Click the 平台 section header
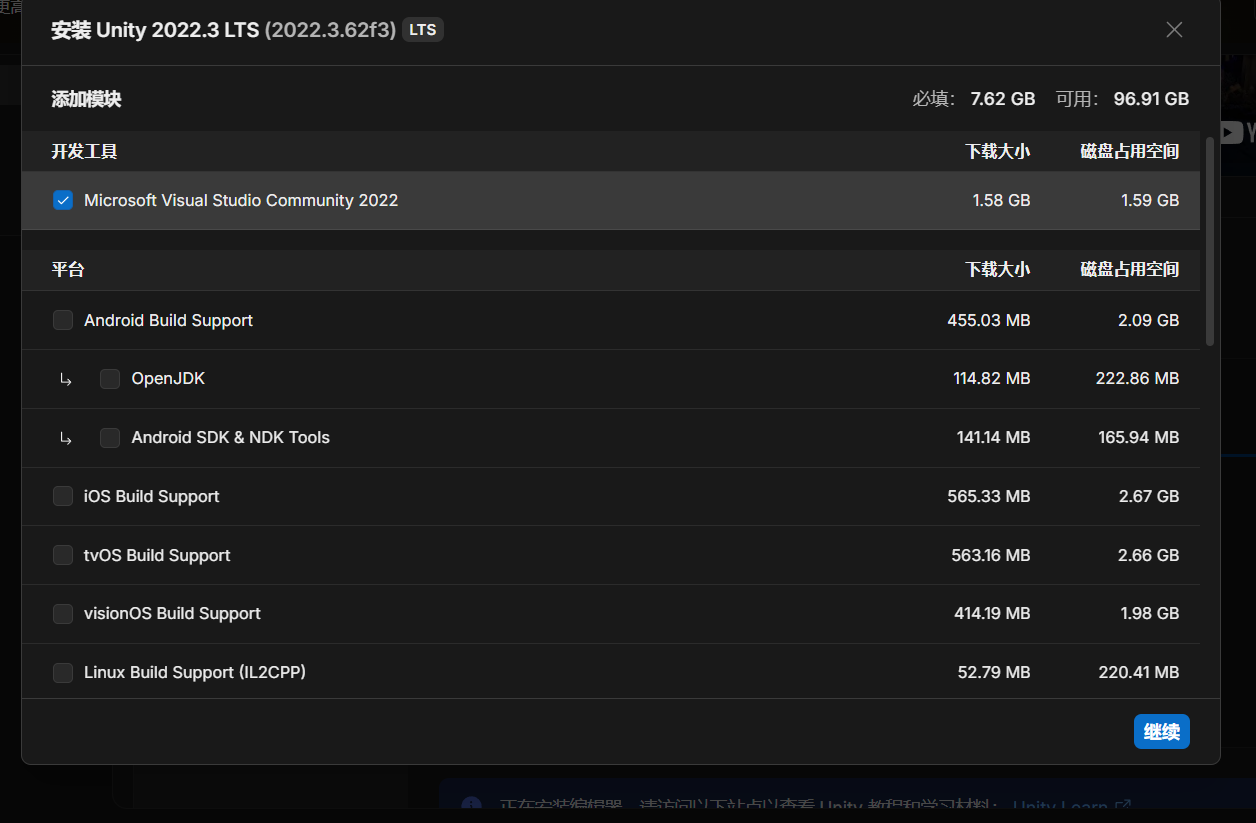The width and height of the screenshot is (1256, 823). [x=68, y=270]
